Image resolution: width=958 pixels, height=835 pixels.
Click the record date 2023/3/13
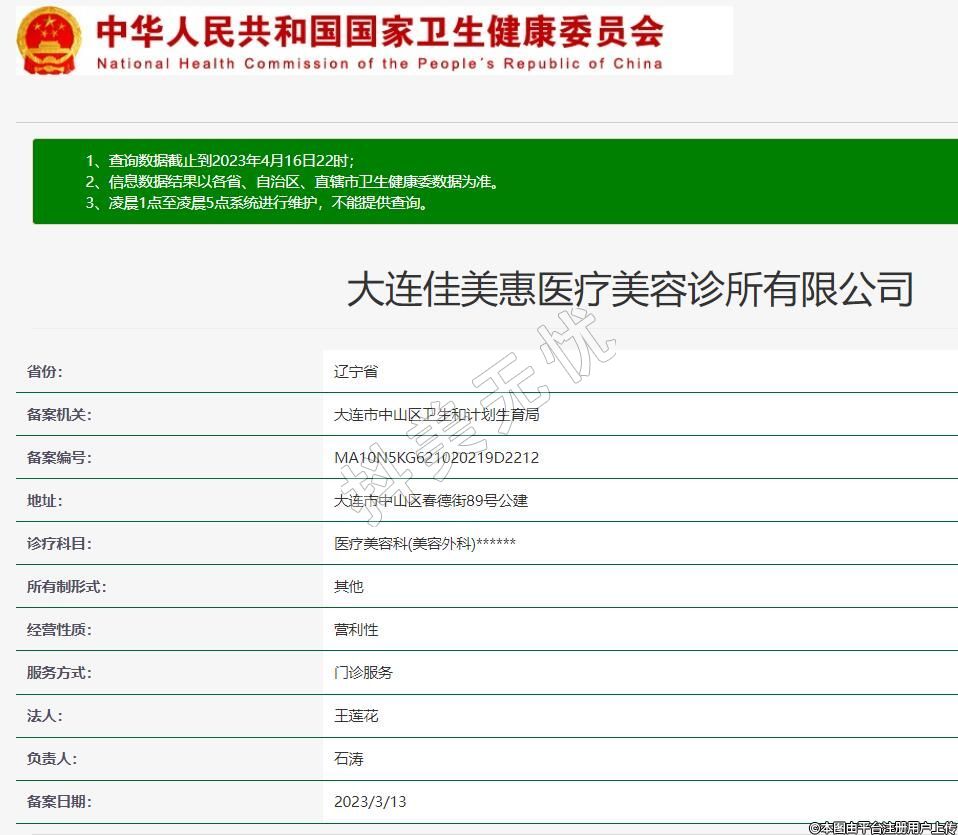(x=370, y=802)
